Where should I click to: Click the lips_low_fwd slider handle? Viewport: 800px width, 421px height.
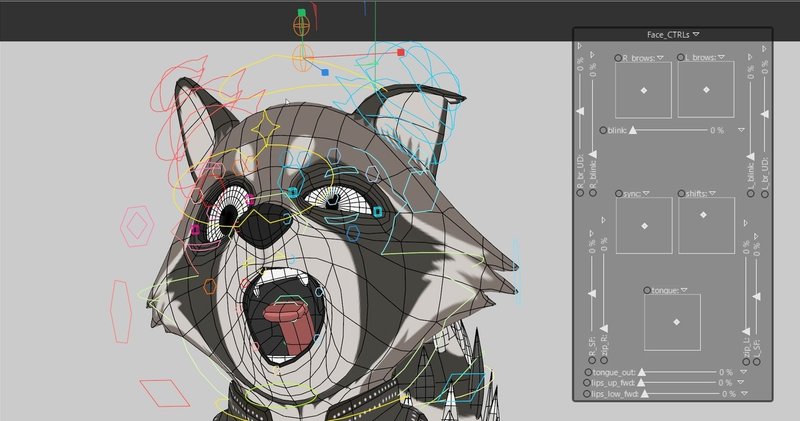pos(645,393)
